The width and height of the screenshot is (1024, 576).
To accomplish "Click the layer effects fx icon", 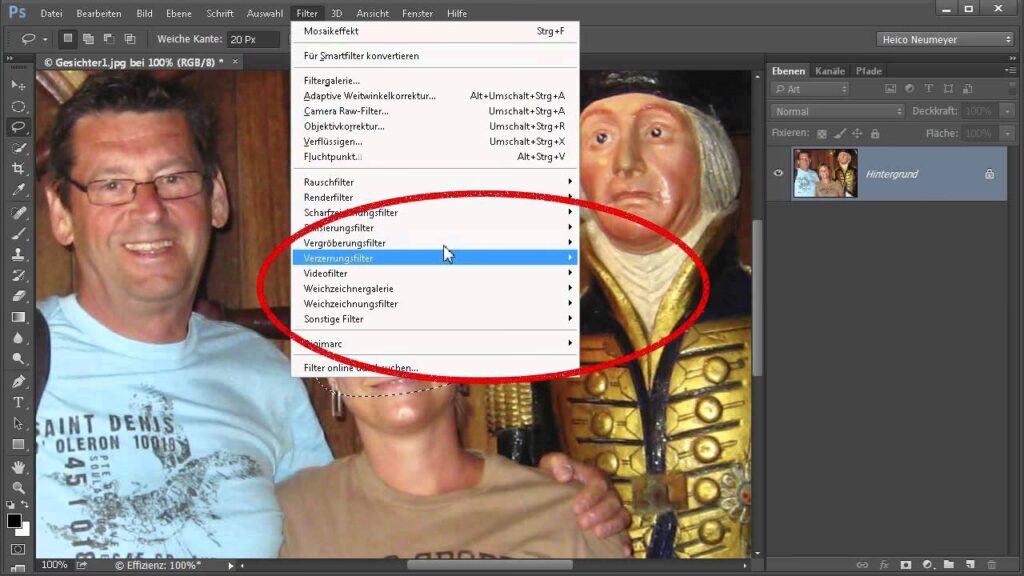I will [883, 565].
